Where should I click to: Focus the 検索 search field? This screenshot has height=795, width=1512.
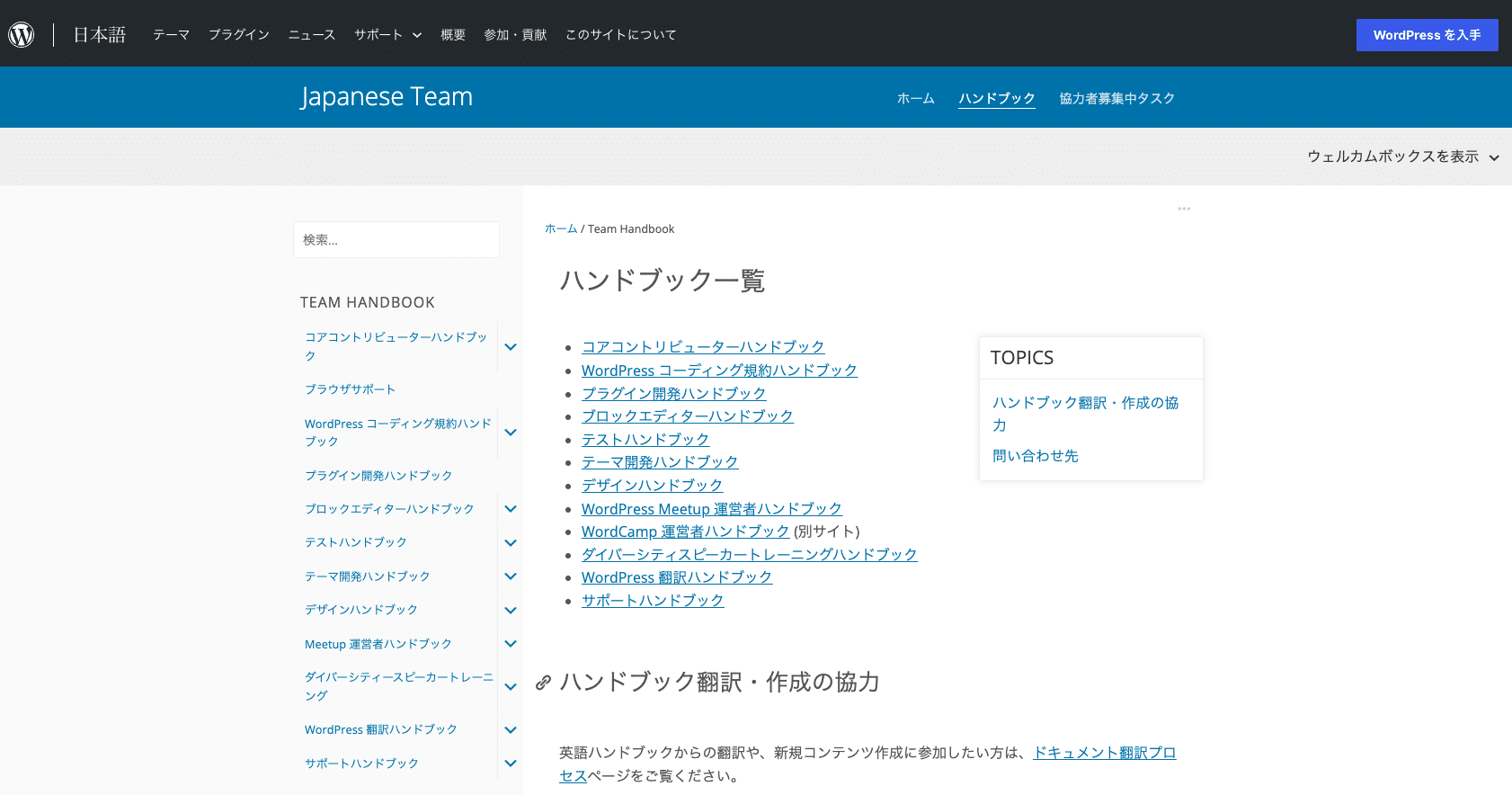pyautogui.click(x=396, y=240)
